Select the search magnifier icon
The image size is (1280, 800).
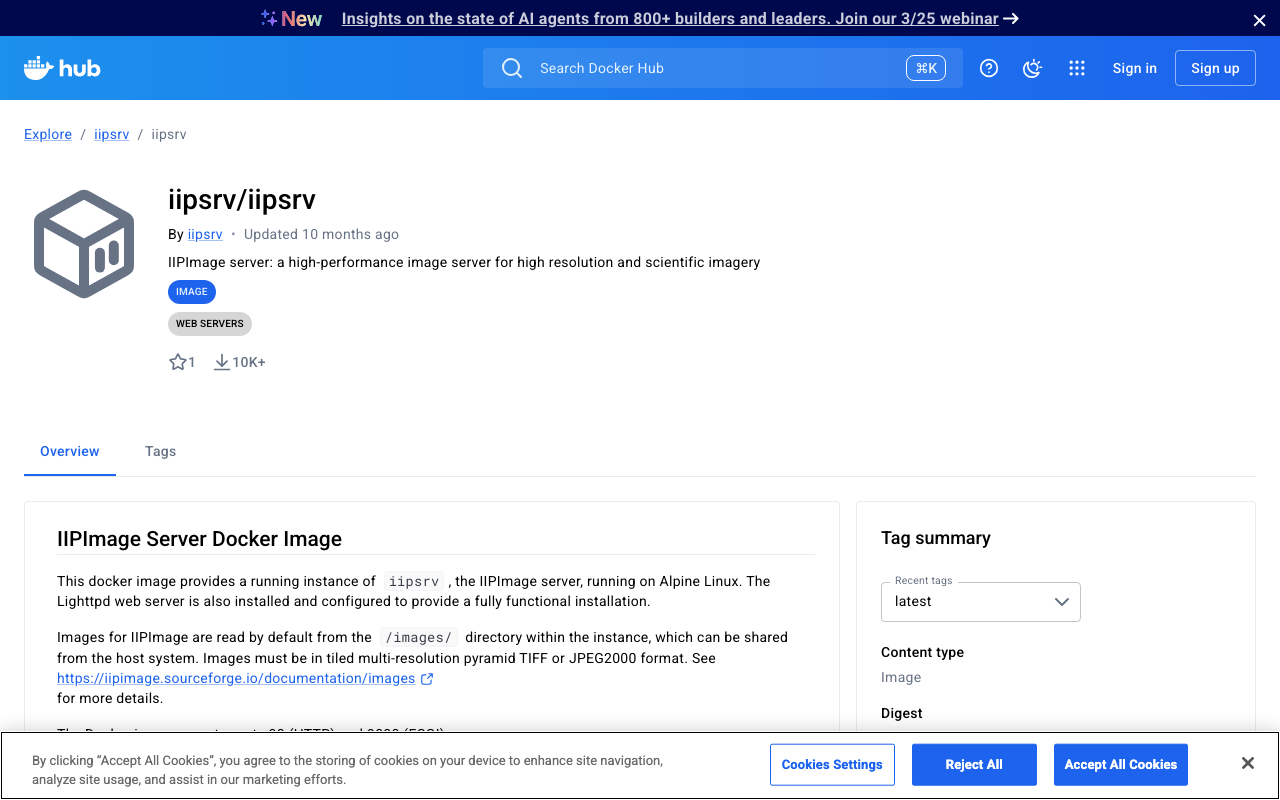[x=511, y=68]
